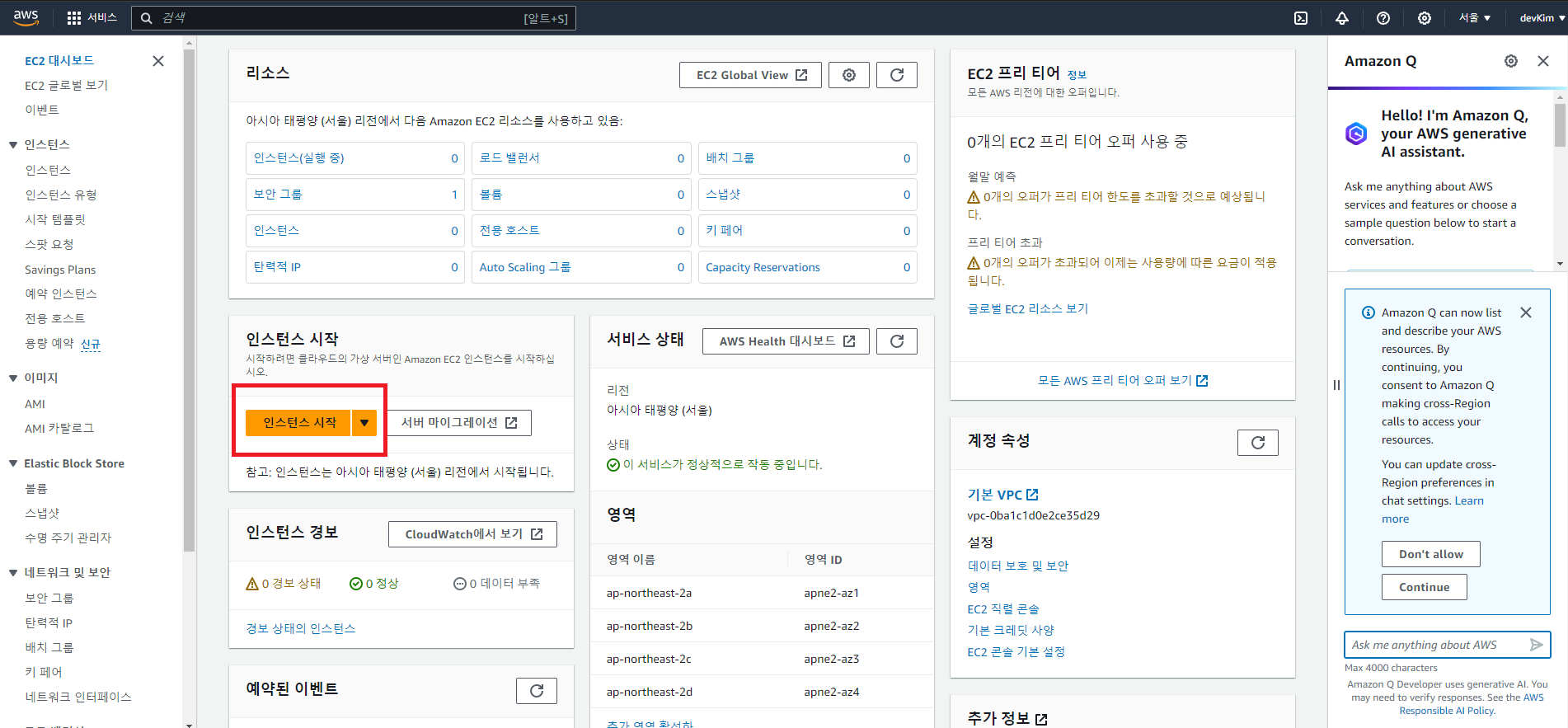Open the Responsible AI Policy link
Image resolution: width=1568 pixels, height=728 pixels.
[1447, 711]
